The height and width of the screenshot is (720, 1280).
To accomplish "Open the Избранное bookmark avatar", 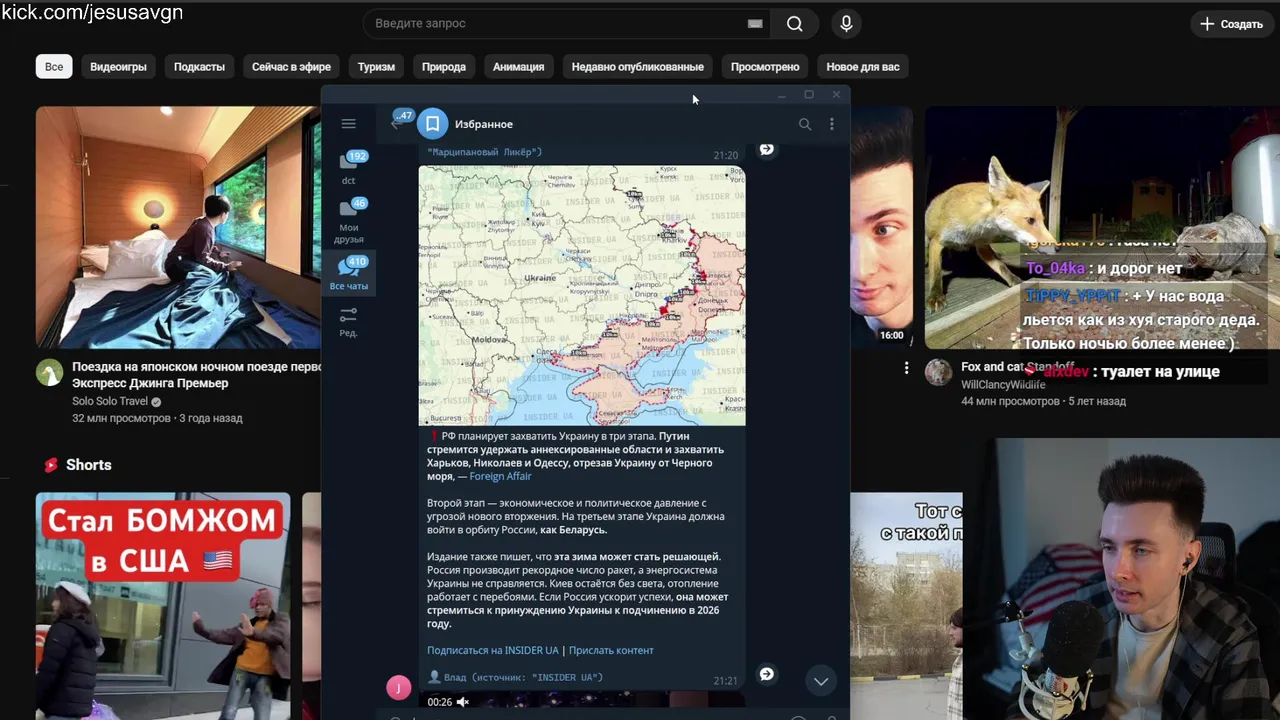I will point(432,124).
